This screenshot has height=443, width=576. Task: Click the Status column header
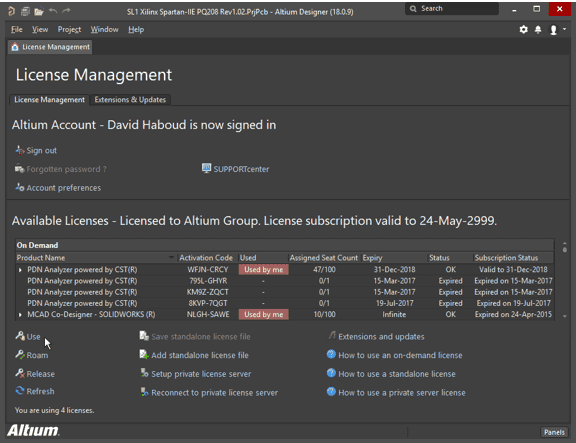[450, 258]
